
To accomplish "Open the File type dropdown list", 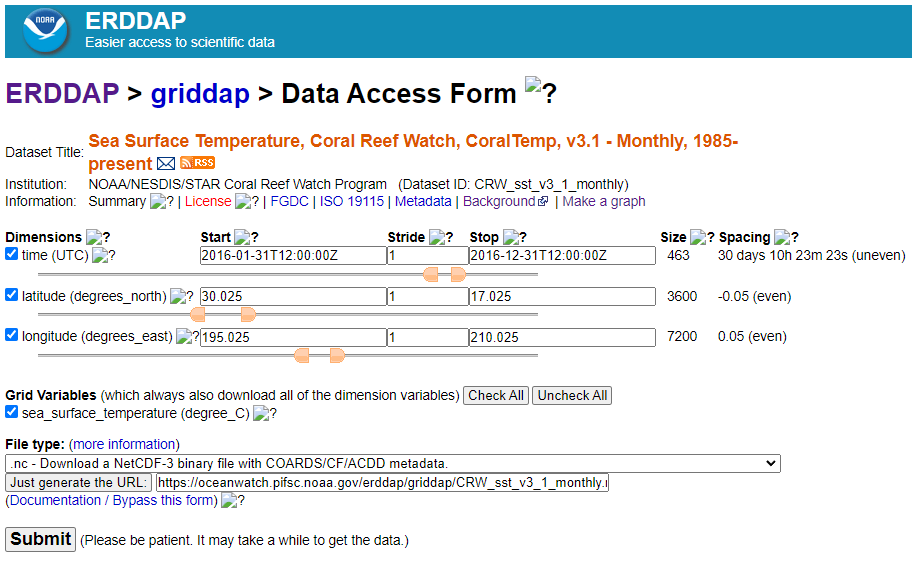I will click(x=392, y=463).
